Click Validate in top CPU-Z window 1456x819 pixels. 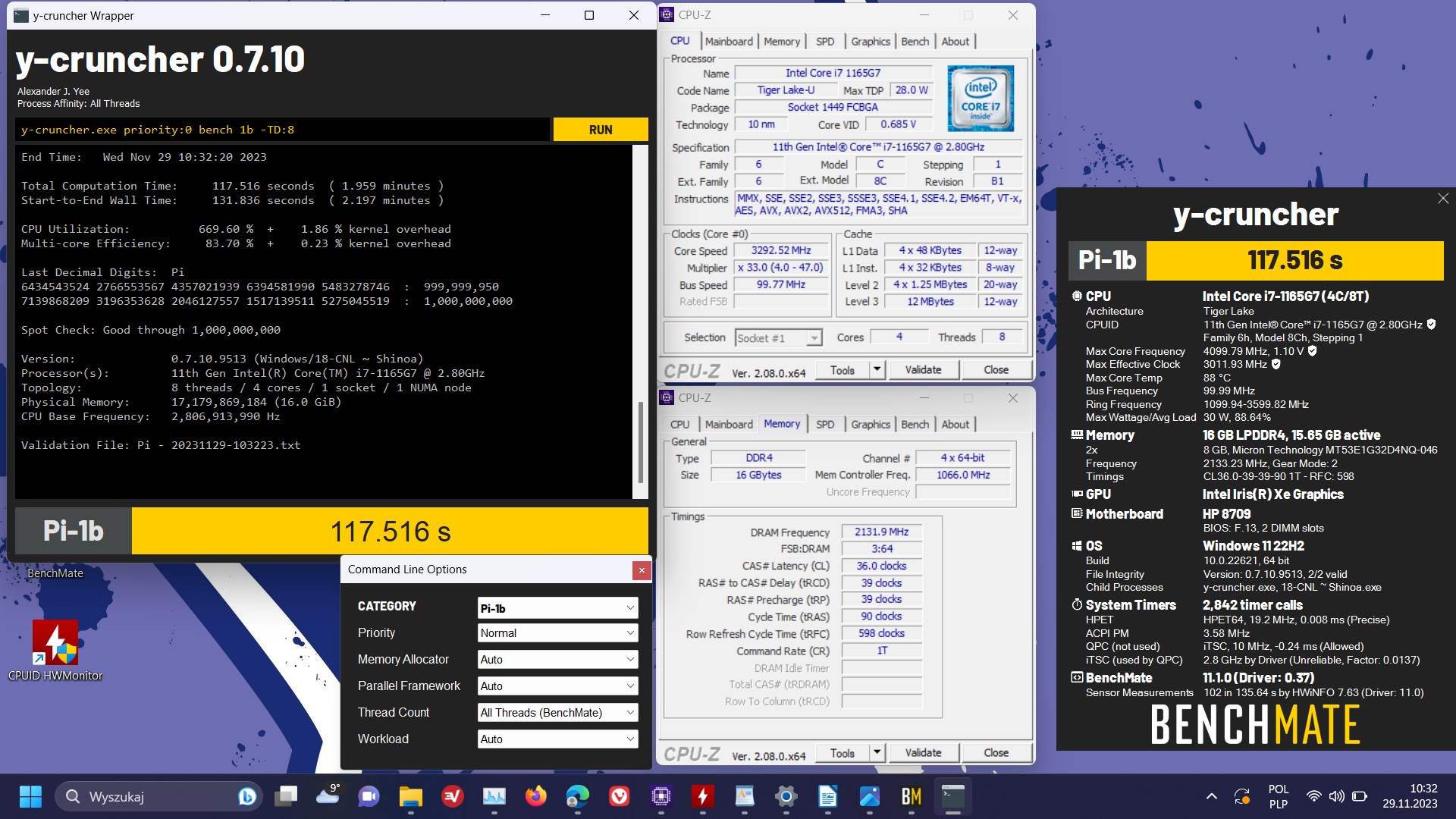coord(923,370)
